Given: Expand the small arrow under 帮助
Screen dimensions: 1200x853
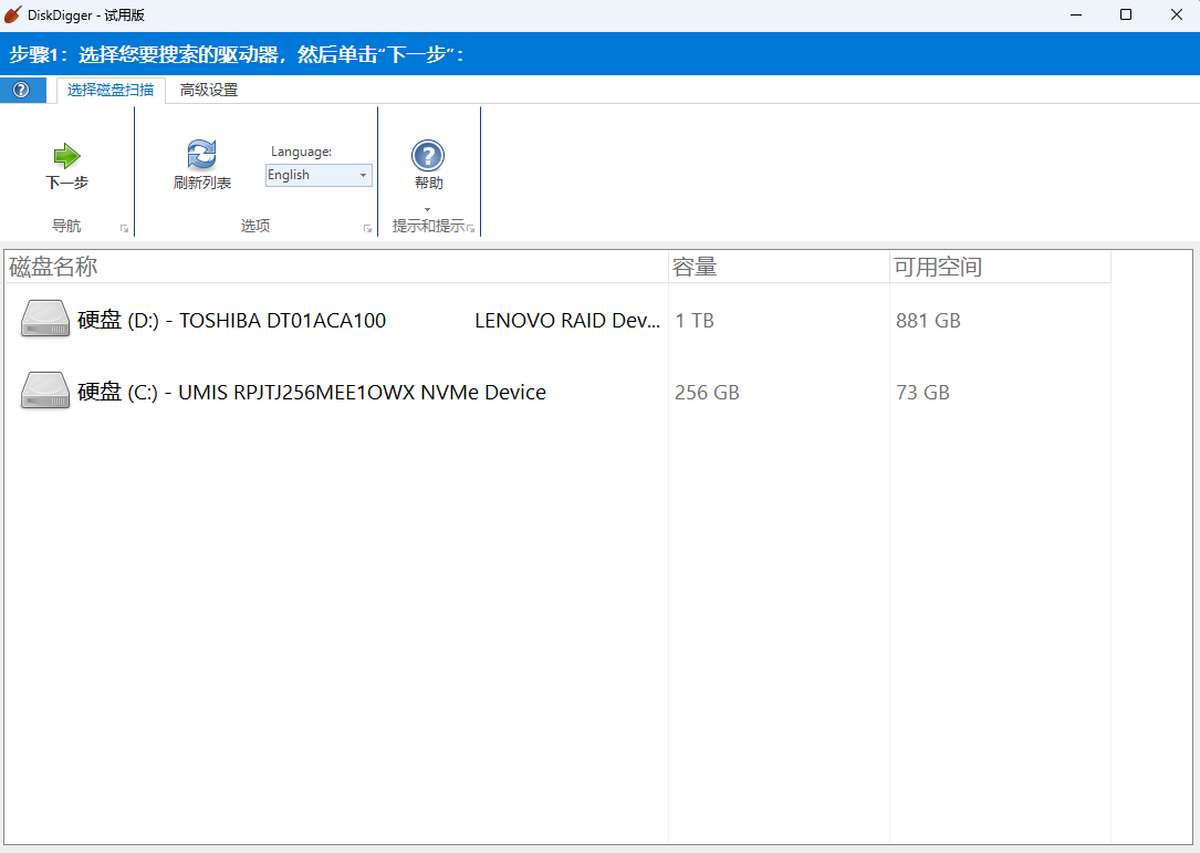Looking at the screenshot, I should (428, 209).
